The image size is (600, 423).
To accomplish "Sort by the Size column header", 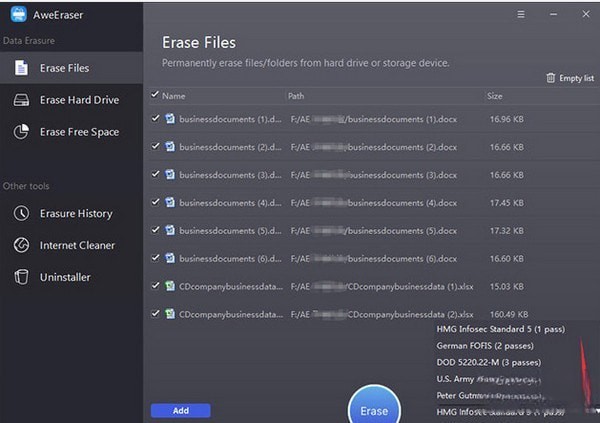I will click(x=494, y=96).
